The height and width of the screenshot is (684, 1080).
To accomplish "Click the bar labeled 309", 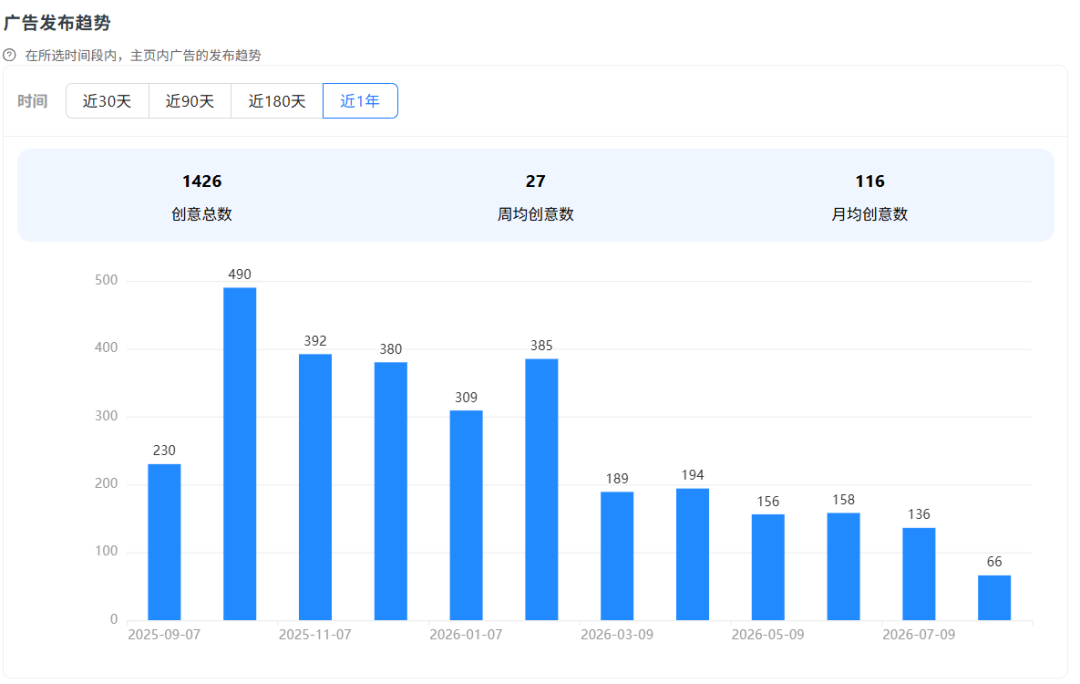I will [x=466, y=515].
